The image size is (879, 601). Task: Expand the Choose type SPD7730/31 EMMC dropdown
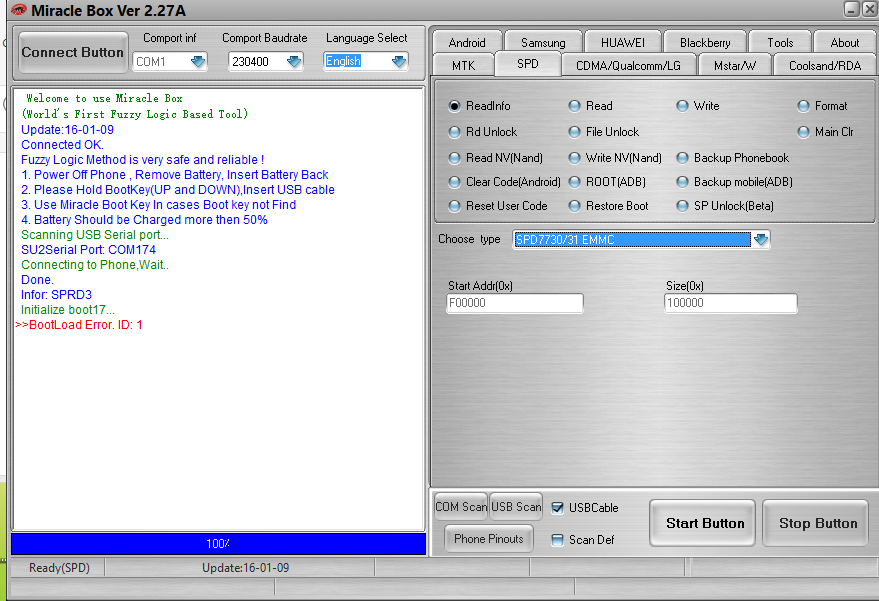click(x=761, y=239)
